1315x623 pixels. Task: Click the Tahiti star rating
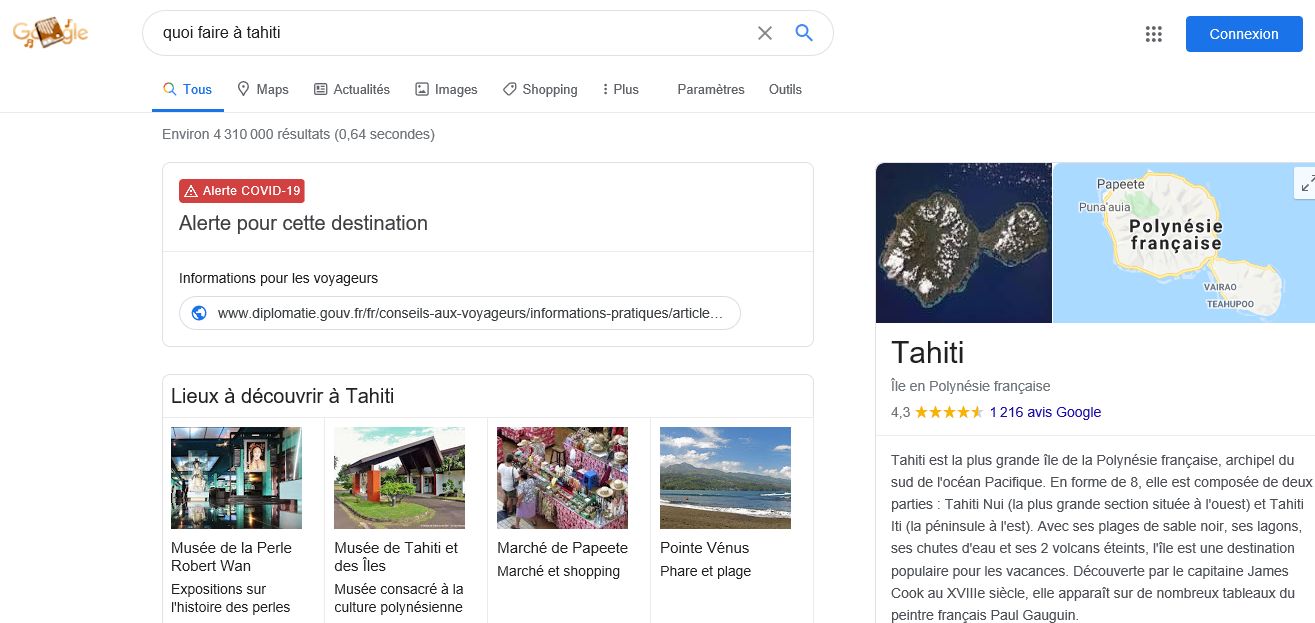(948, 412)
